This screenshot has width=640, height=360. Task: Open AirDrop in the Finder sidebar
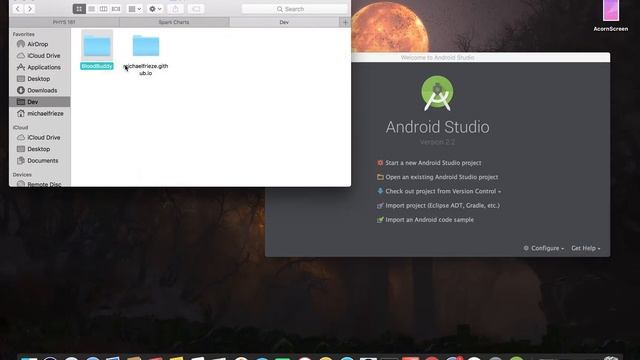click(x=38, y=44)
